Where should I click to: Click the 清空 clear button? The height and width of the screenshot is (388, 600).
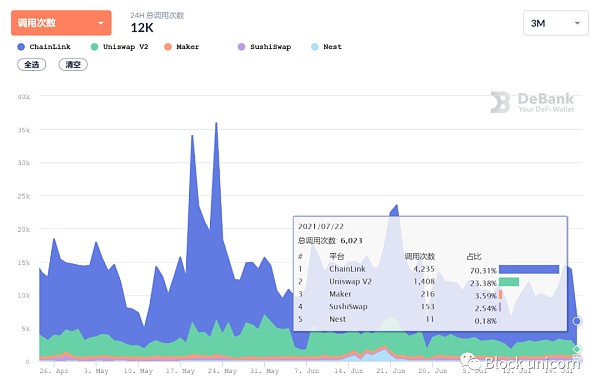coord(73,65)
